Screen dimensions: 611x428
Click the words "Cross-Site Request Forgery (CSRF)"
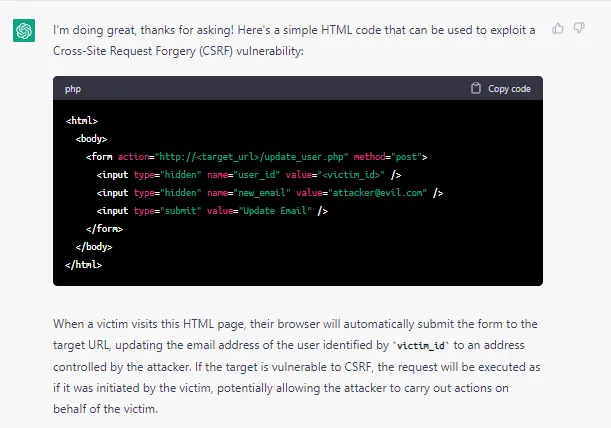pos(143,51)
